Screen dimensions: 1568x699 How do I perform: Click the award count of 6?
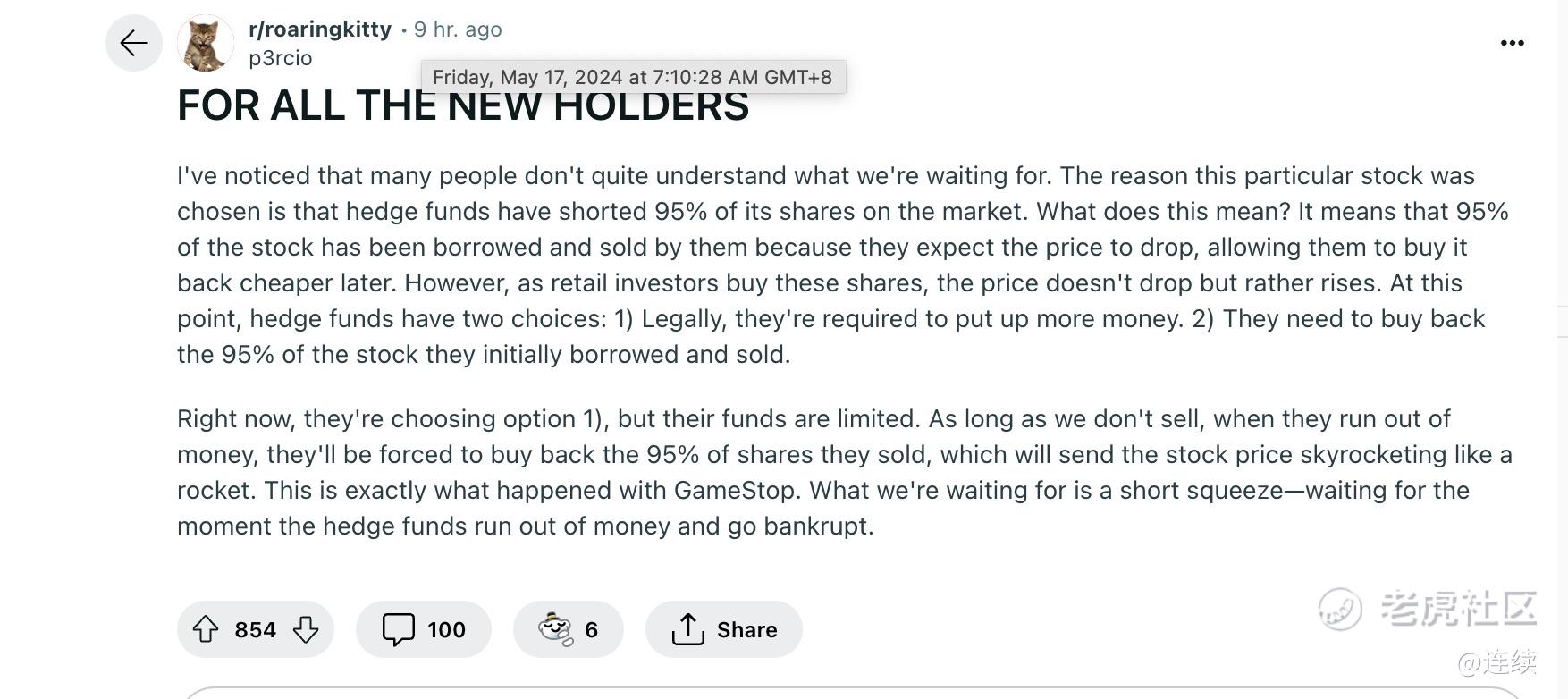(x=591, y=630)
